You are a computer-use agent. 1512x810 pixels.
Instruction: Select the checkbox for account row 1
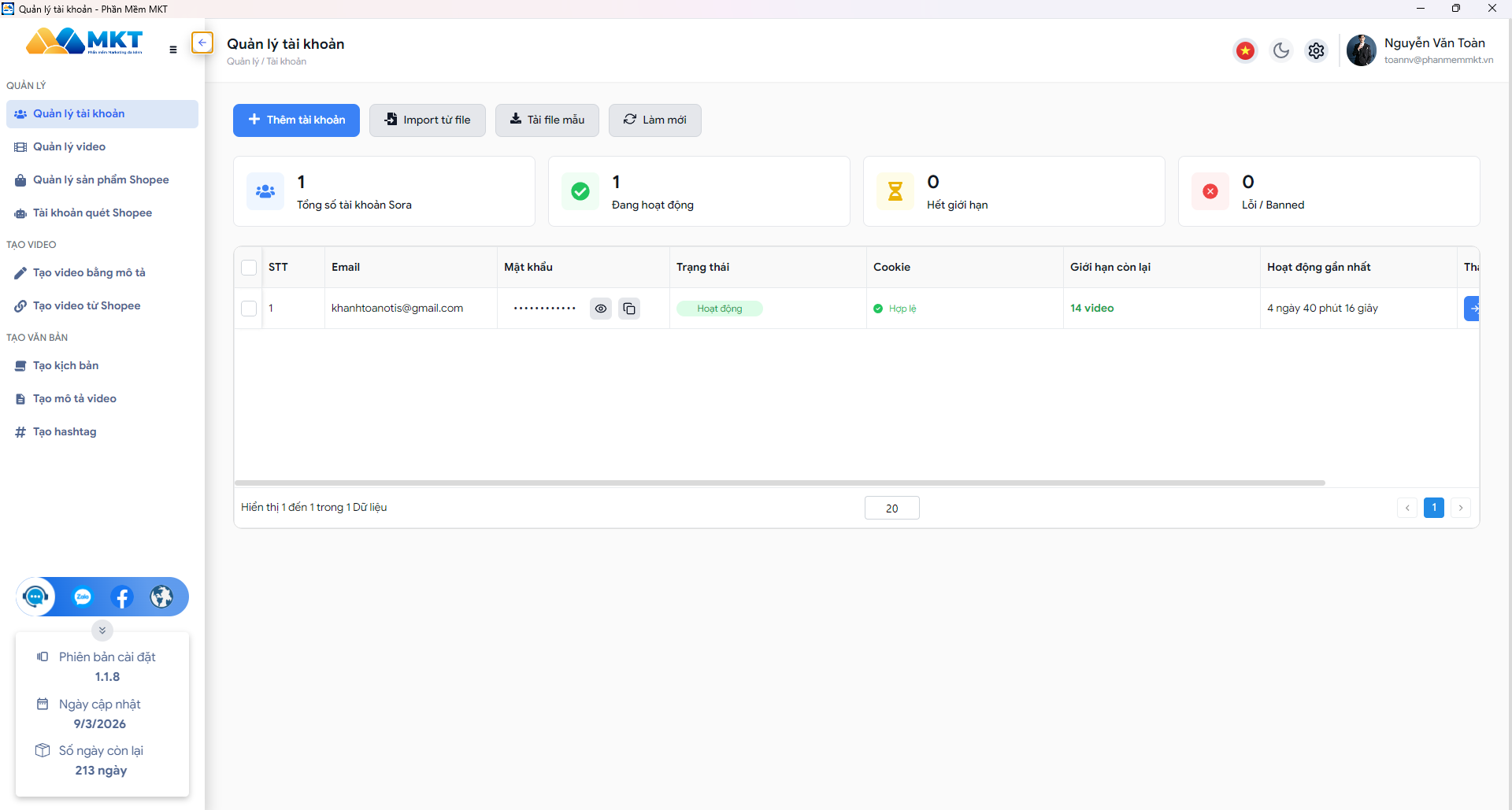pos(249,309)
